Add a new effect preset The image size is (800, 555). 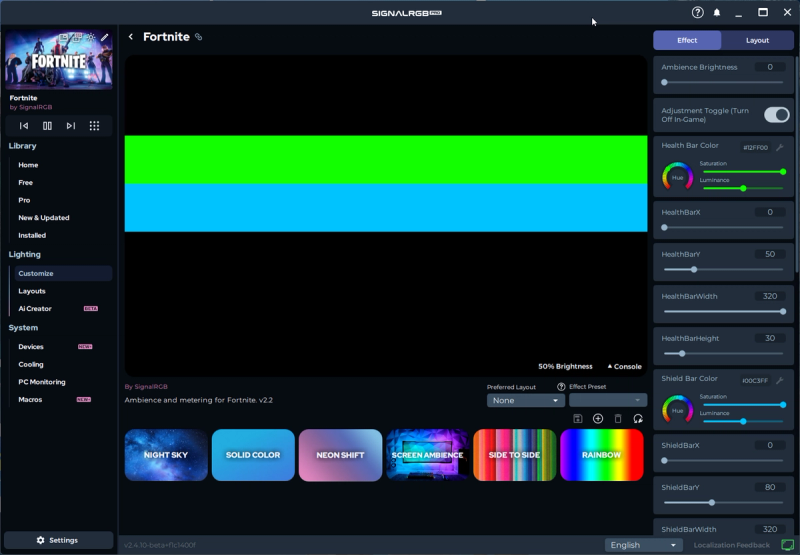(598, 418)
